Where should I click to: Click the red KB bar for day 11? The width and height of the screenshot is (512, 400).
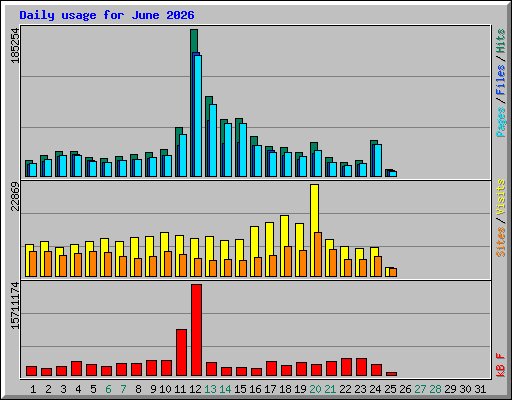[181, 353]
